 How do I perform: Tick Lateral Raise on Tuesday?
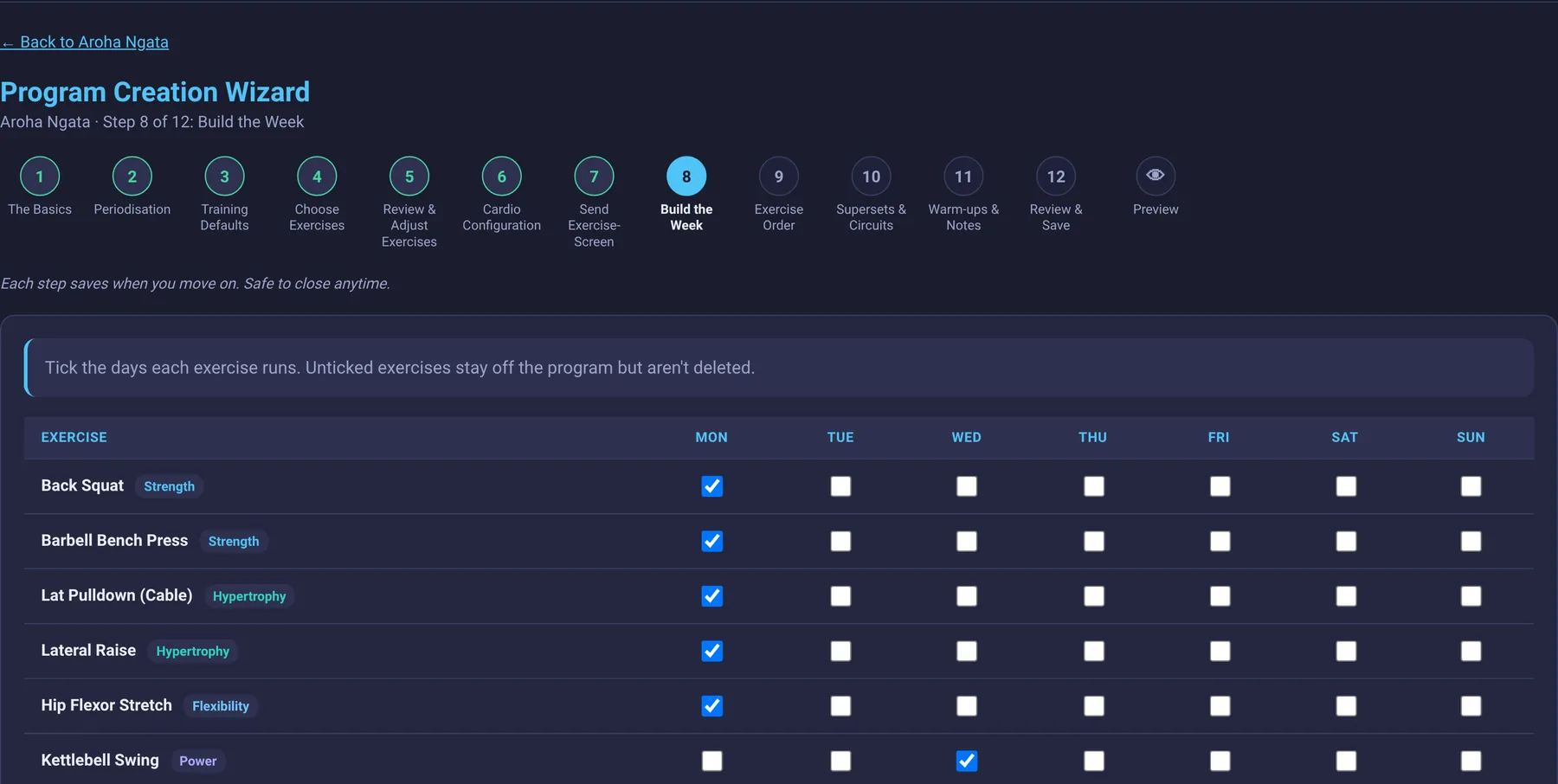click(x=840, y=651)
